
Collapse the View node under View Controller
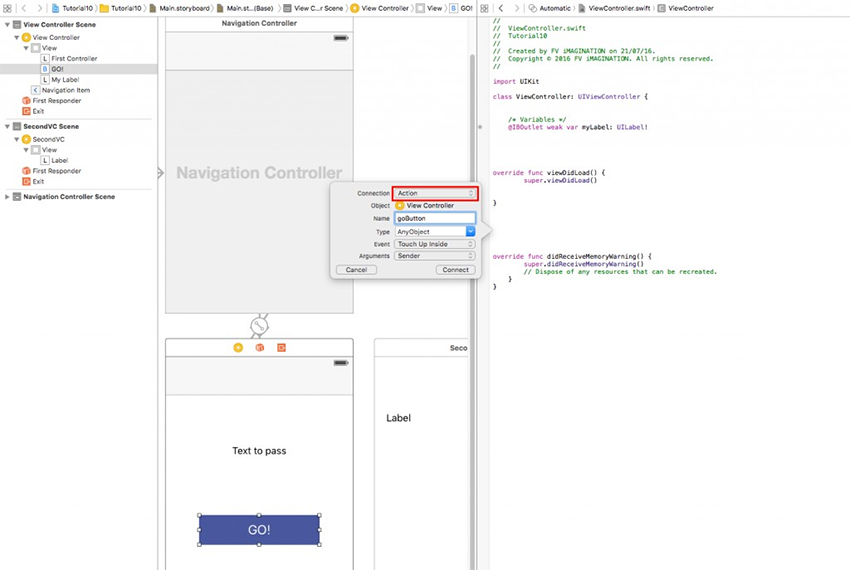click(x=26, y=48)
